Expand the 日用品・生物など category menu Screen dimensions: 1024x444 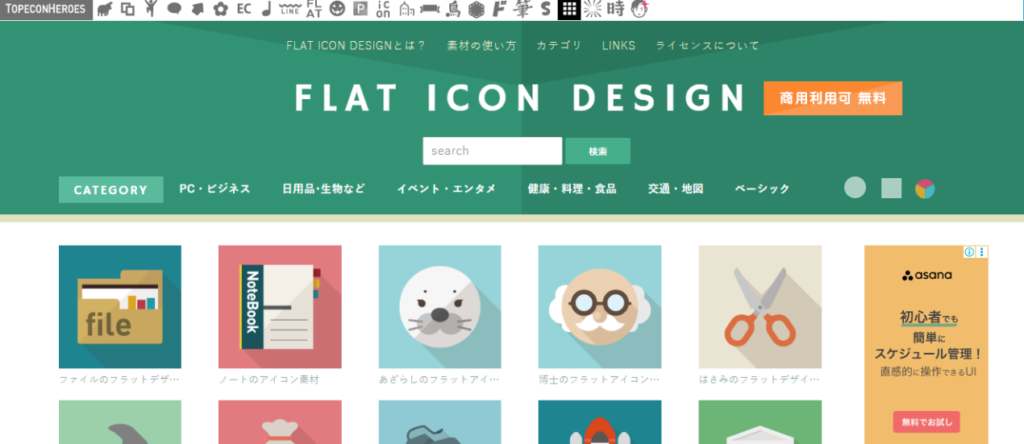[x=323, y=189]
